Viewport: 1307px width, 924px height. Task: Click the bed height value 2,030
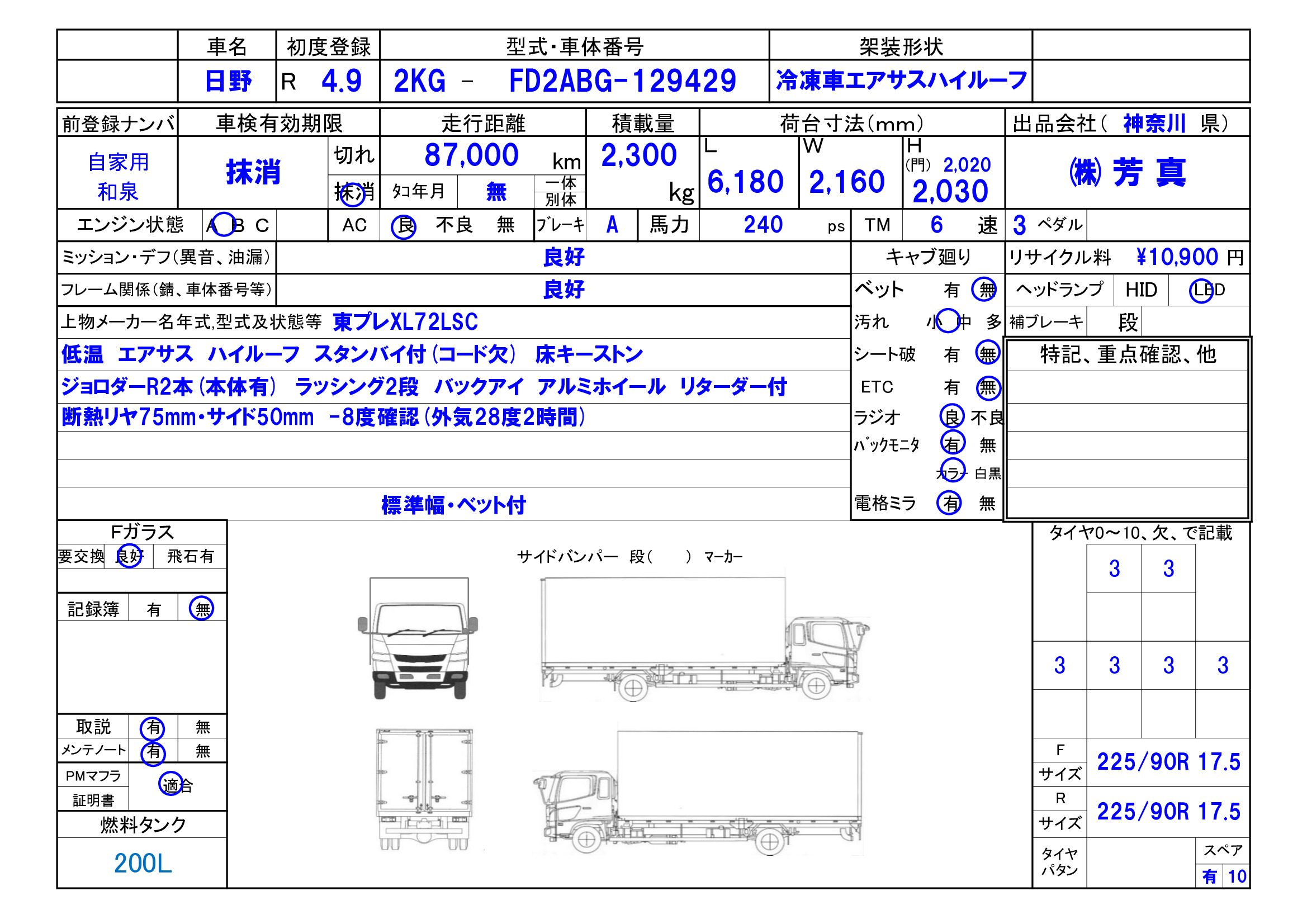[950, 191]
